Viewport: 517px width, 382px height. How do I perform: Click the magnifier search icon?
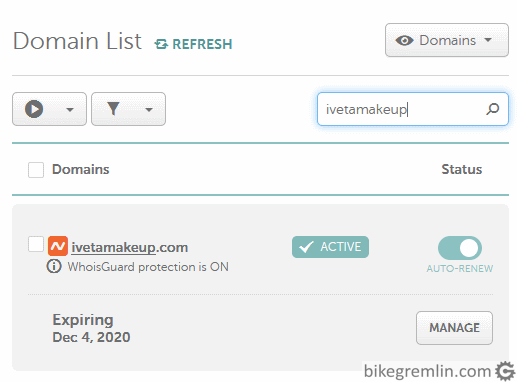(492, 109)
